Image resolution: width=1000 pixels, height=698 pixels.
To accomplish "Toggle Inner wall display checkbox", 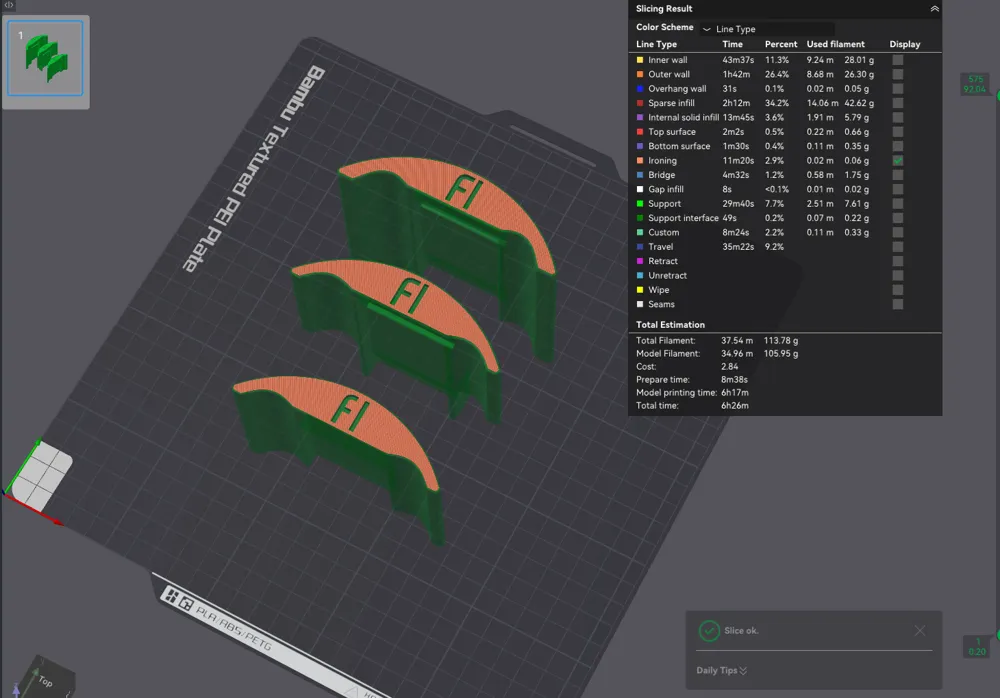I will tap(898, 60).
